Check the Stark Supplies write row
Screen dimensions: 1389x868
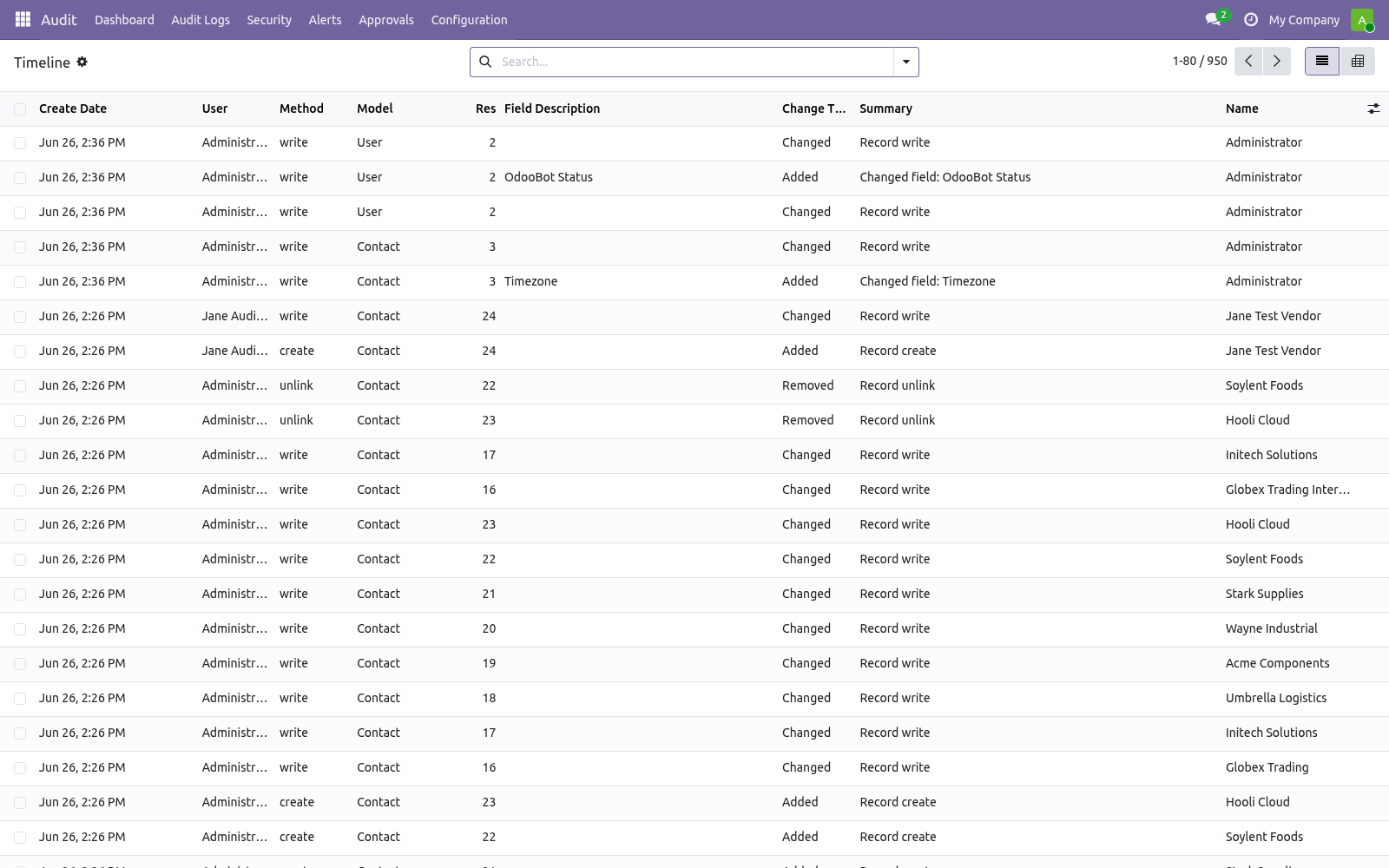pyautogui.click(x=20, y=594)
